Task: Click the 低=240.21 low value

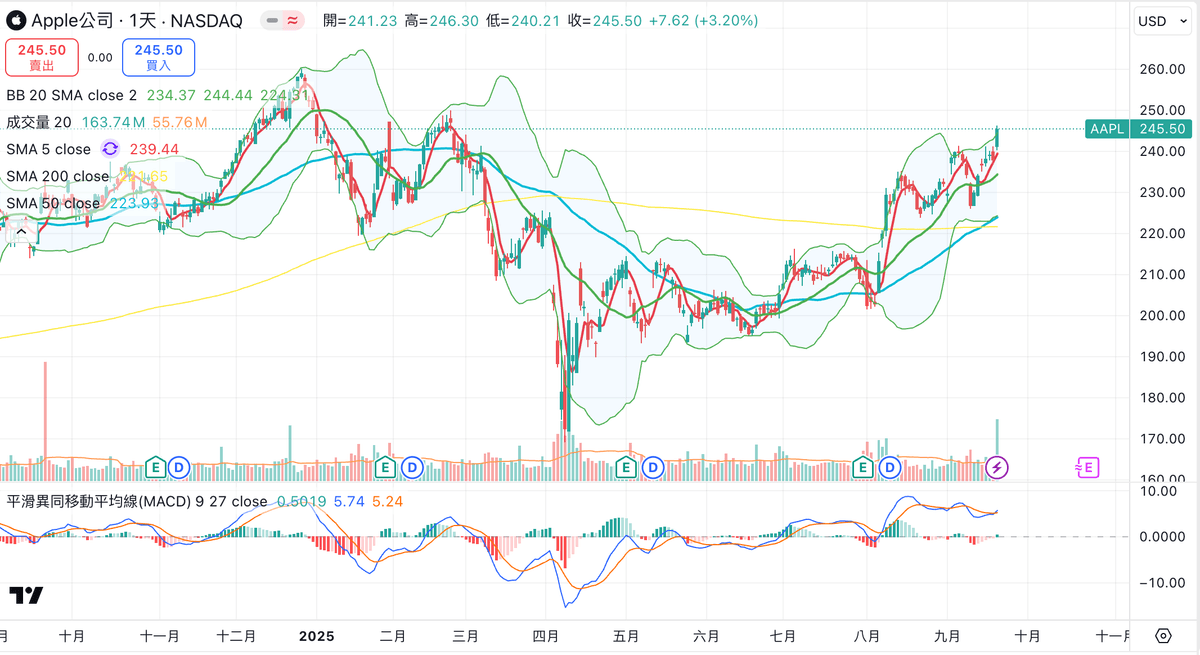Action: pos(521,21)
